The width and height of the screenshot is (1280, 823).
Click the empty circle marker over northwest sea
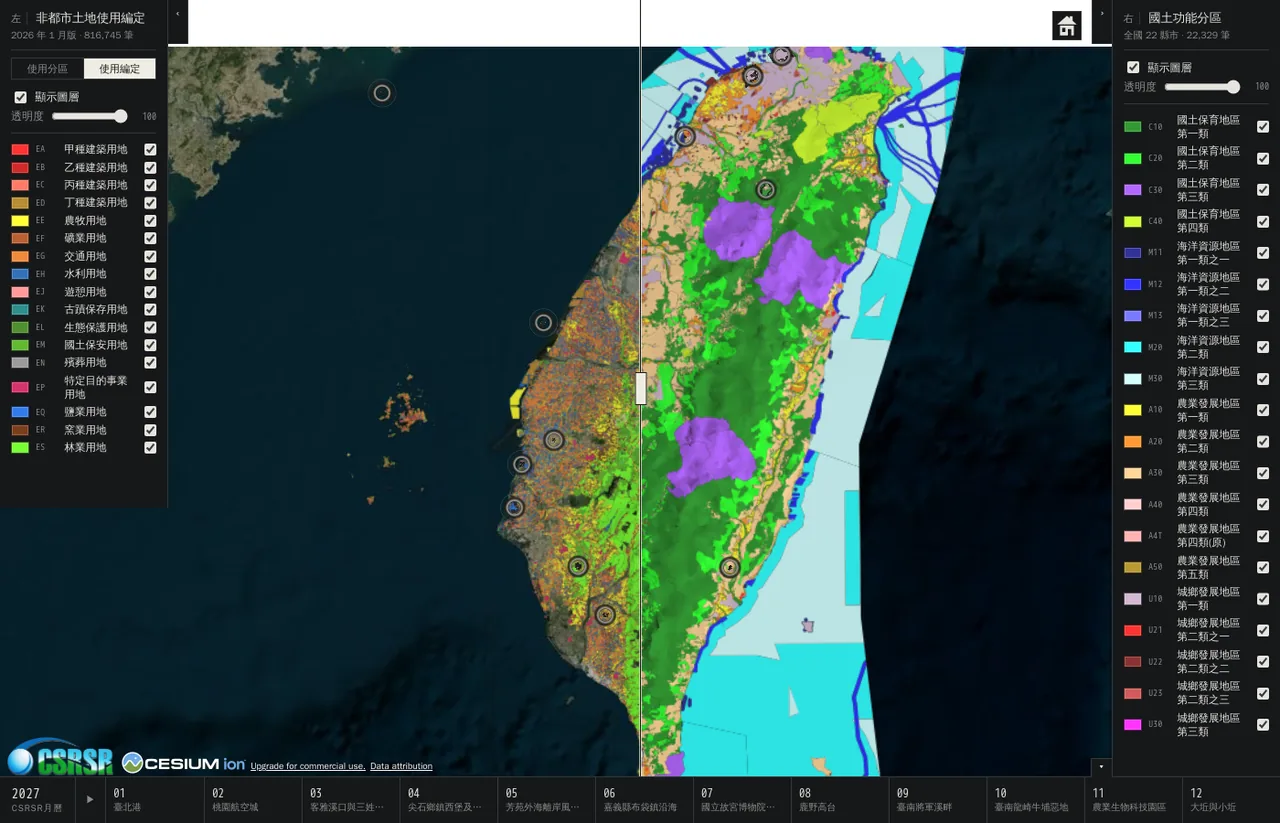coord(382,94)
